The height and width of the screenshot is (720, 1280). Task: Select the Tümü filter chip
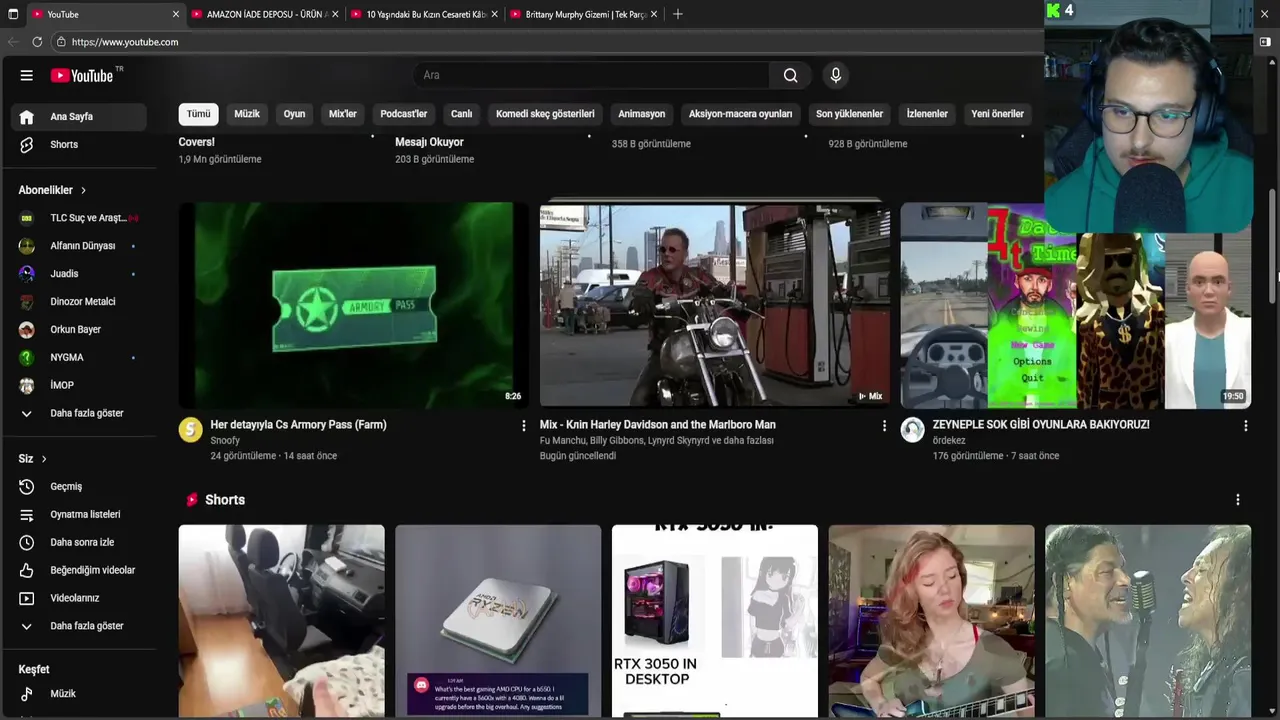coord(199,114)
